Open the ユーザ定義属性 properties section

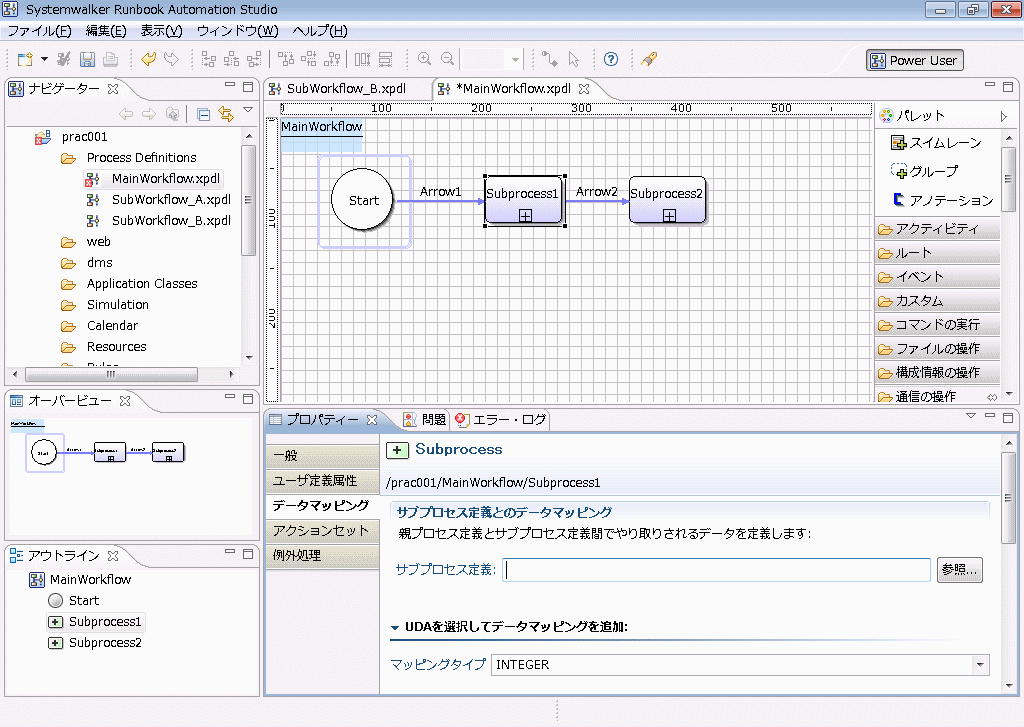(323, 481)
